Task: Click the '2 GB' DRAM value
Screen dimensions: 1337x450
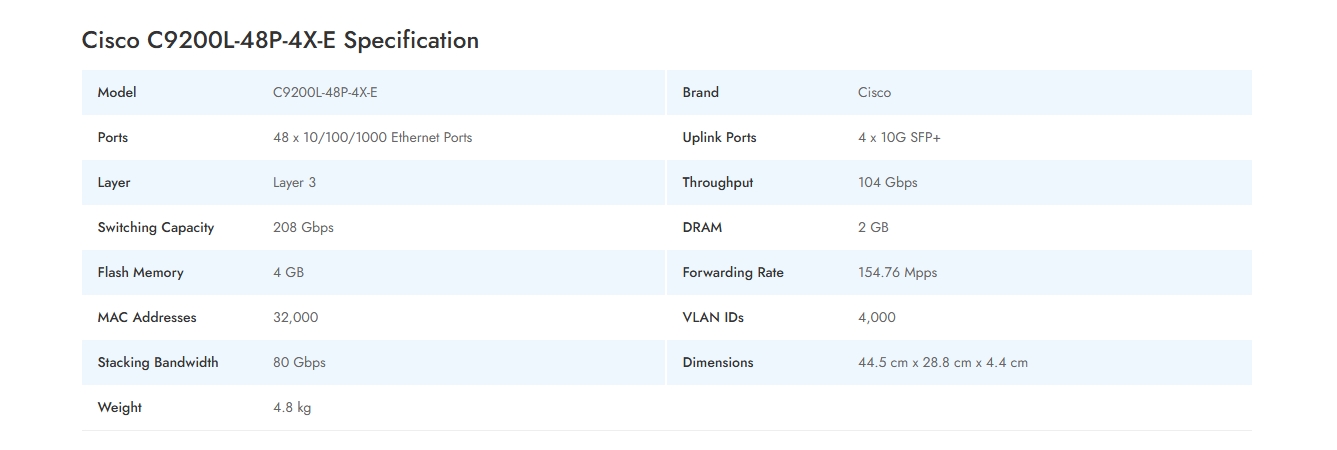Action: point(873,227)
